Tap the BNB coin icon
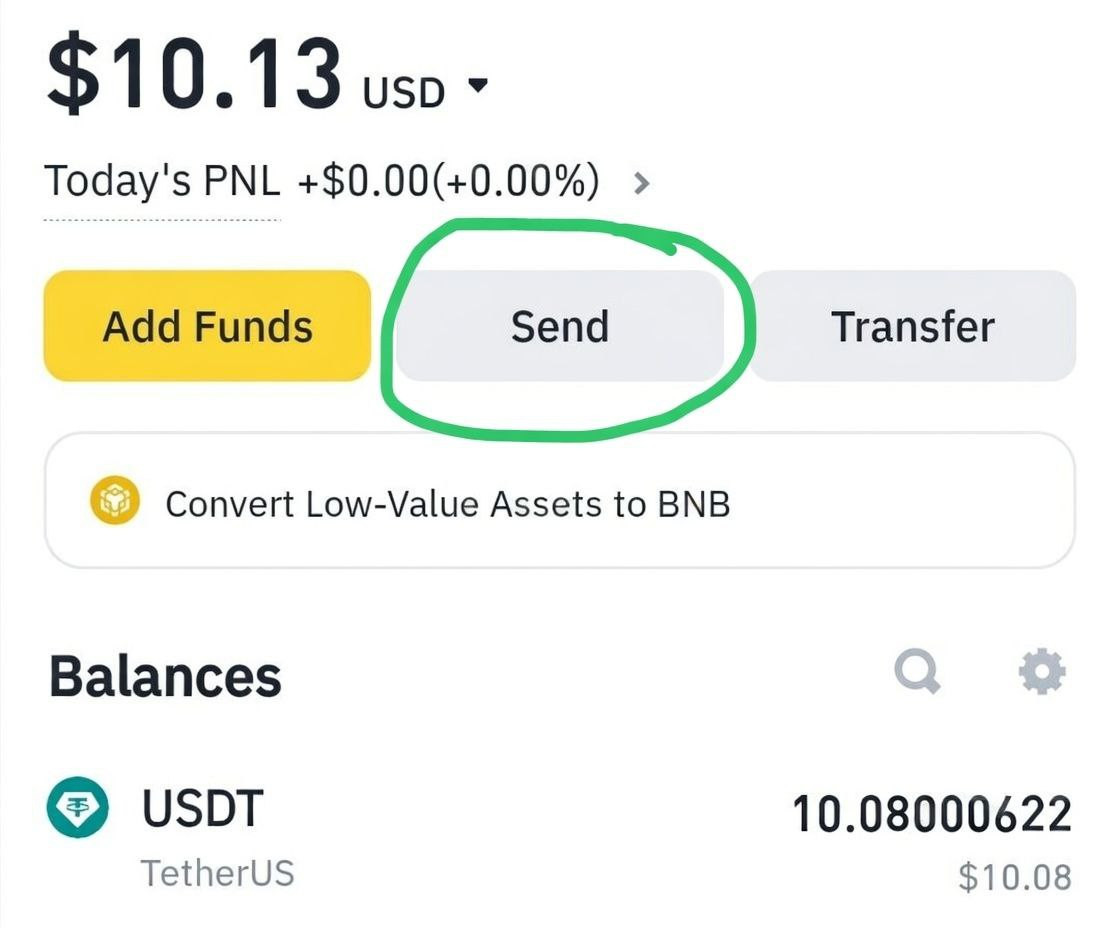The image size is (1120, 928). 115,502
